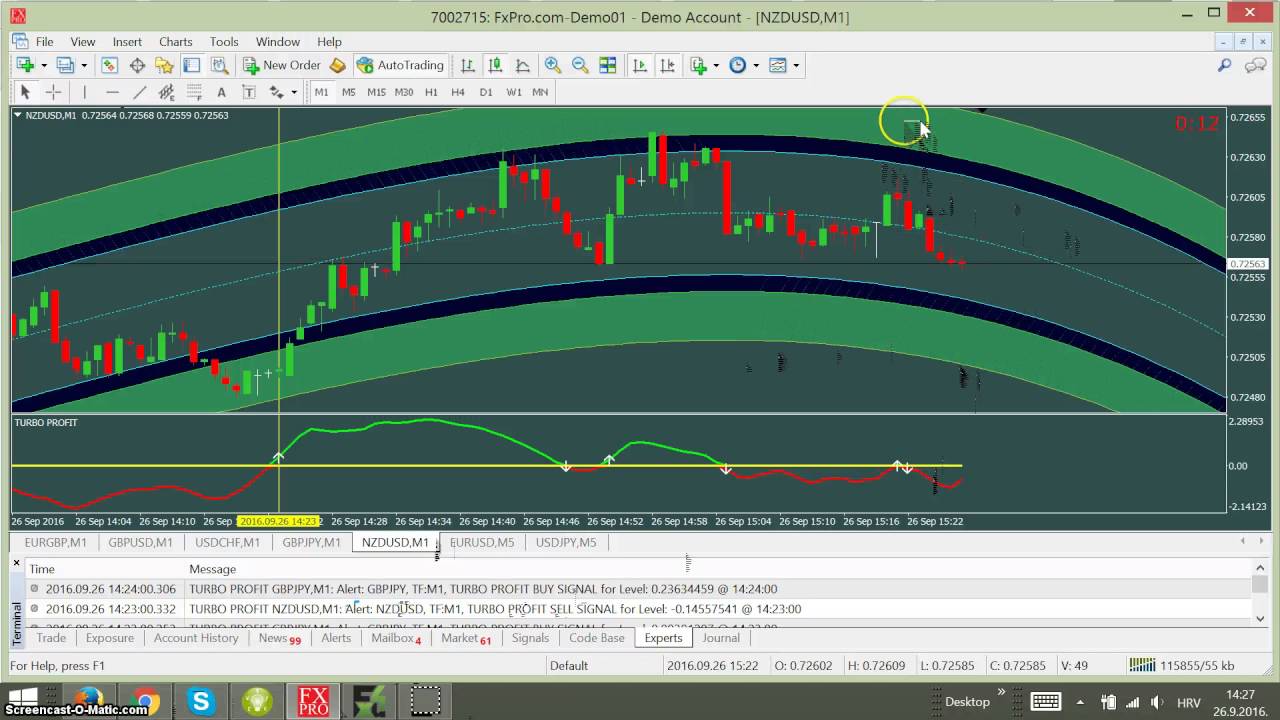Switch to line chart display
Image resolution: width=1280 pixels, height=720 pixels.
[x=522, y=65]
